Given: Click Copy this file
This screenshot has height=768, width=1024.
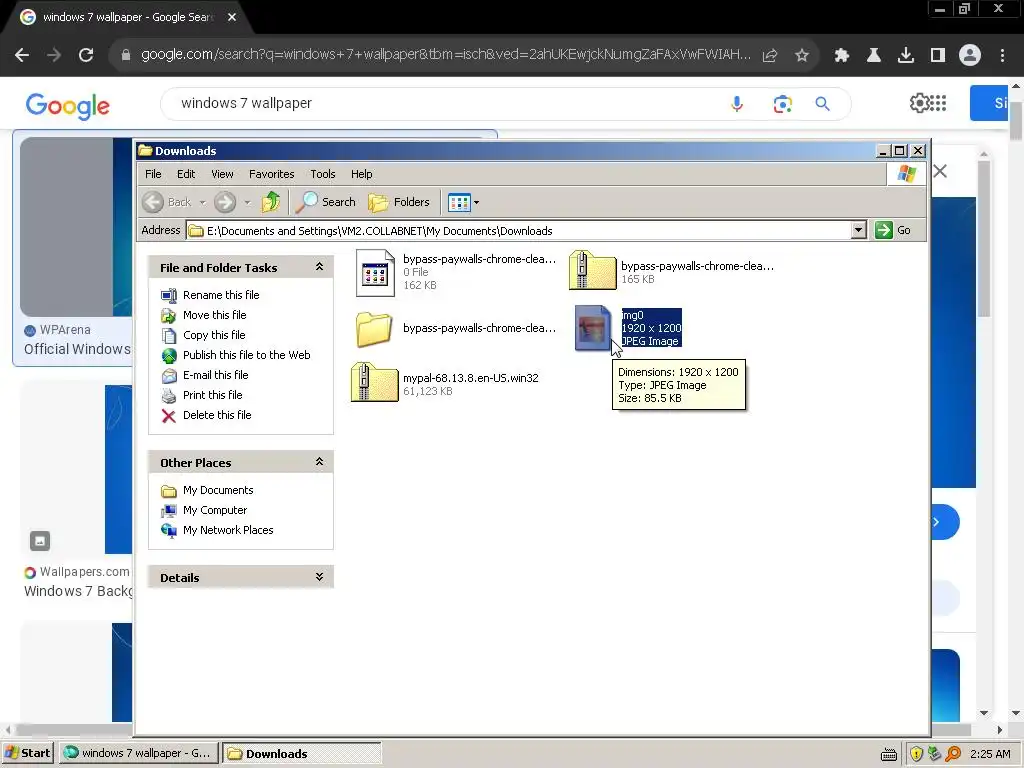Looking at the screenshot, I should pos(214,335).
